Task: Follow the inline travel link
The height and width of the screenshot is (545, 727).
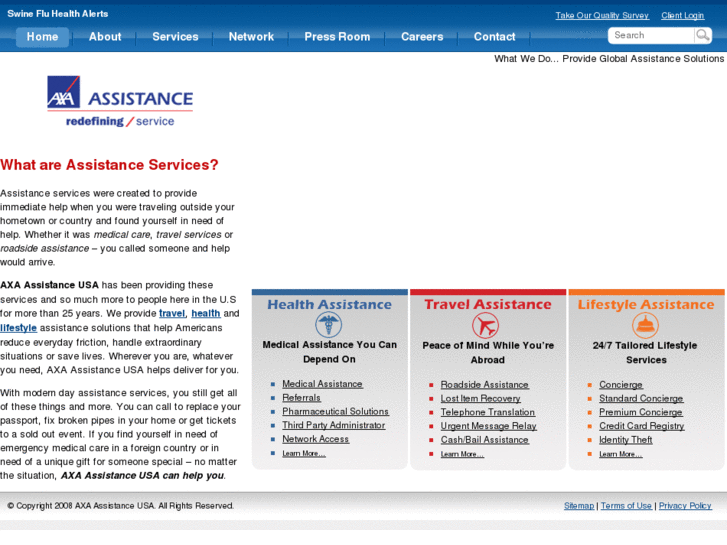Action: [172, 314]
